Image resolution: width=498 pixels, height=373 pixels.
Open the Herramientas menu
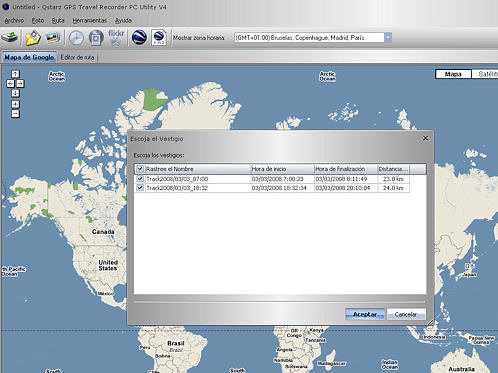coord(89,20)
